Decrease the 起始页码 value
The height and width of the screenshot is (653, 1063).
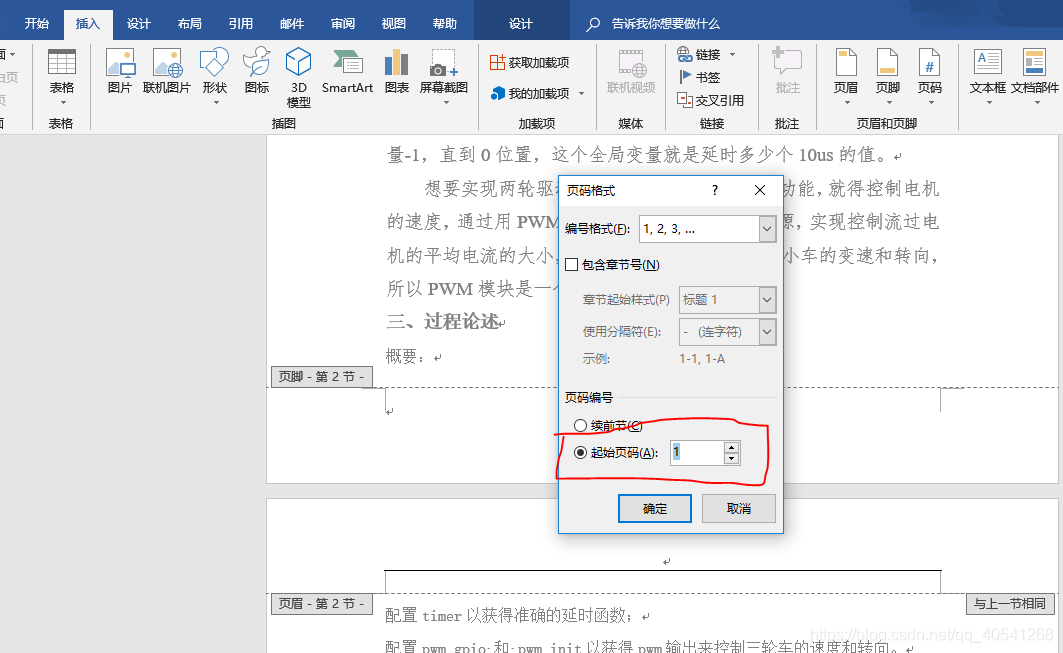click(x=731, y=458)
